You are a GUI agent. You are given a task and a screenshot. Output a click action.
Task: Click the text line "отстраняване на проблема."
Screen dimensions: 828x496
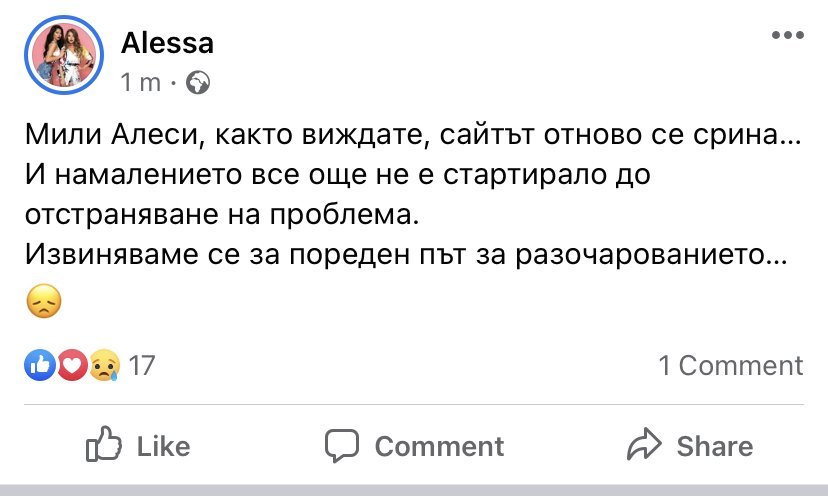coord(232,214)
